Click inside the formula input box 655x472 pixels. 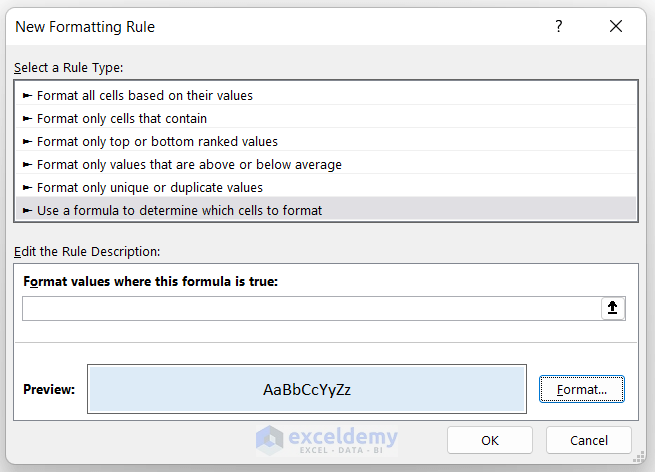click(310, 308)
